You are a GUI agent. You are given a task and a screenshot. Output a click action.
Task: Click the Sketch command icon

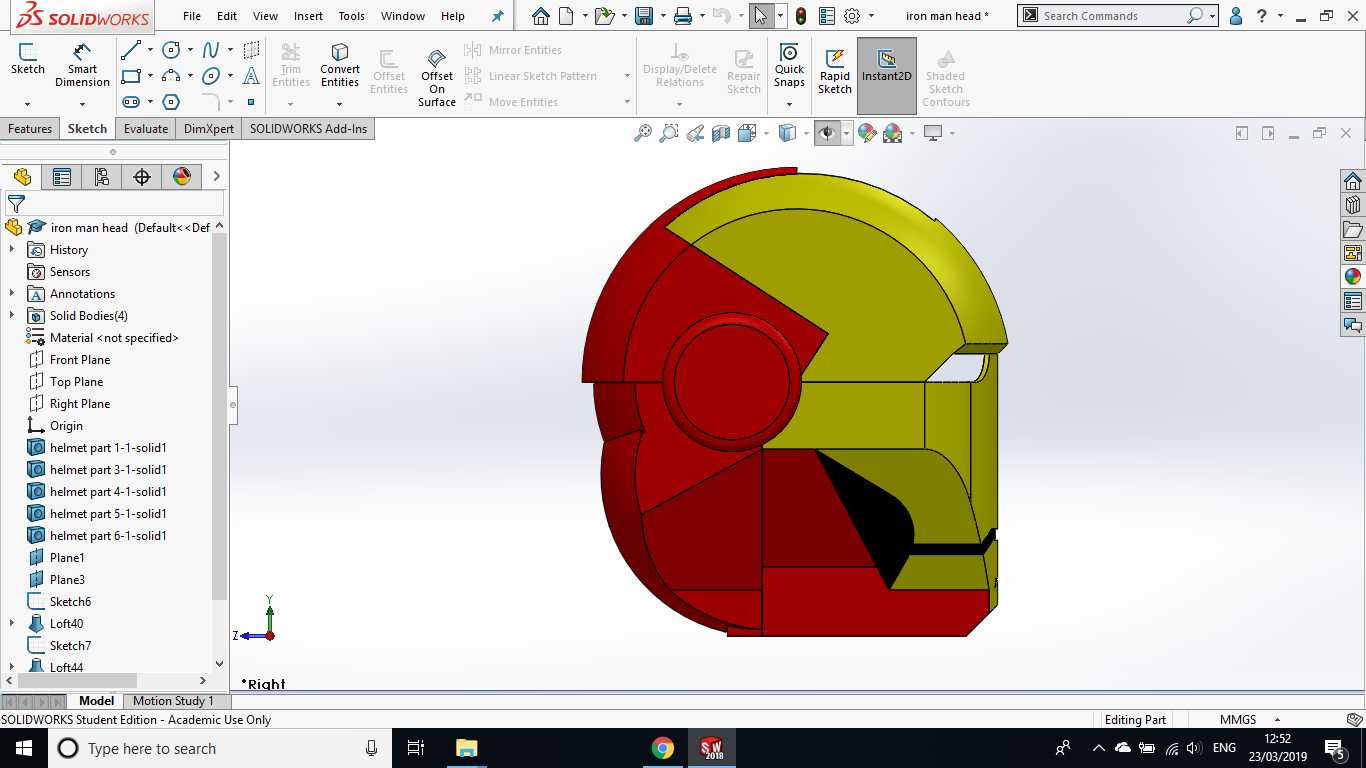click(x=28, y=60)
